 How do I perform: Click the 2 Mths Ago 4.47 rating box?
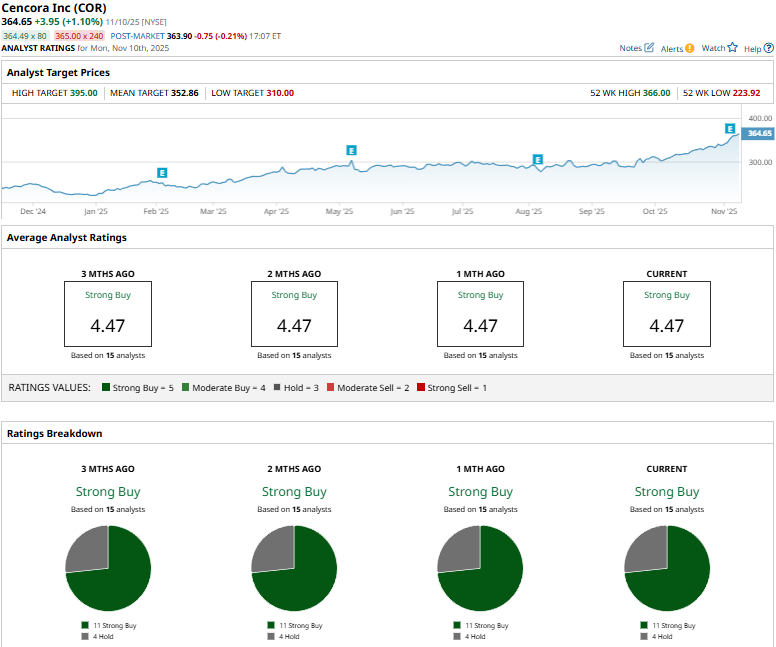click(294, 313)
